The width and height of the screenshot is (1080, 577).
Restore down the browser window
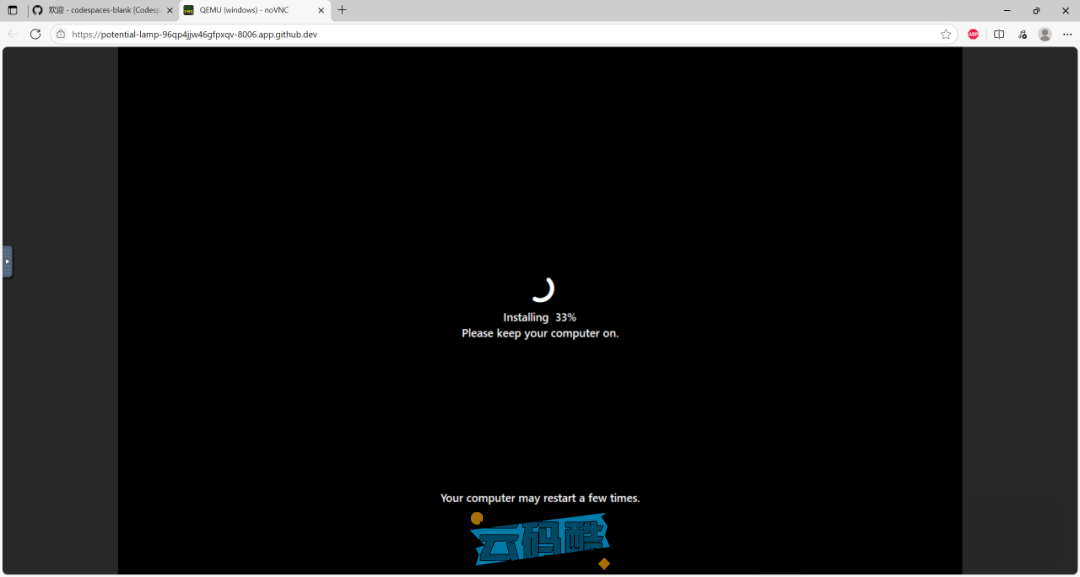point(1036,10)
